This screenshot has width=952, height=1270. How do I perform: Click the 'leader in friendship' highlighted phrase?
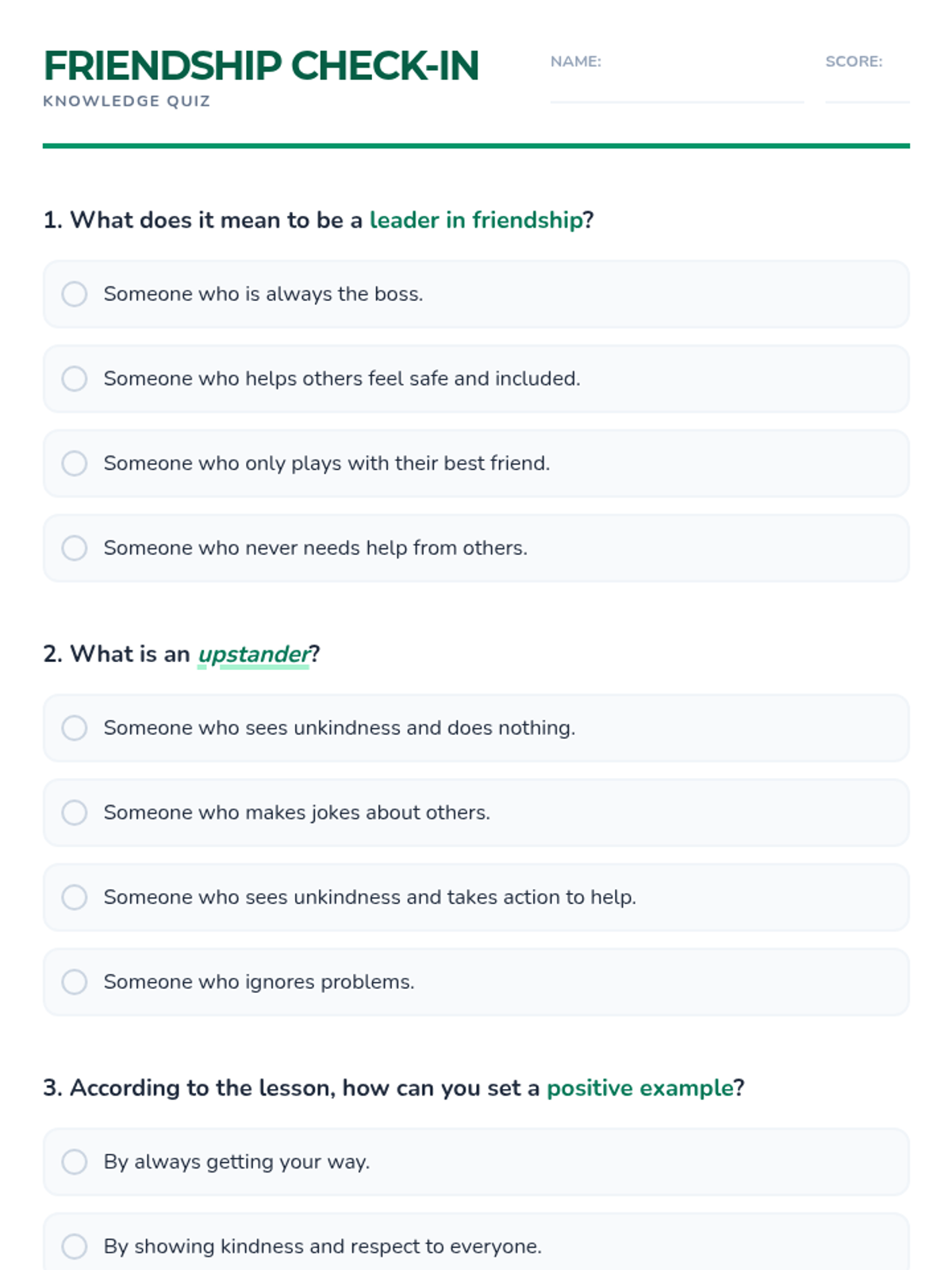(476, 220)
